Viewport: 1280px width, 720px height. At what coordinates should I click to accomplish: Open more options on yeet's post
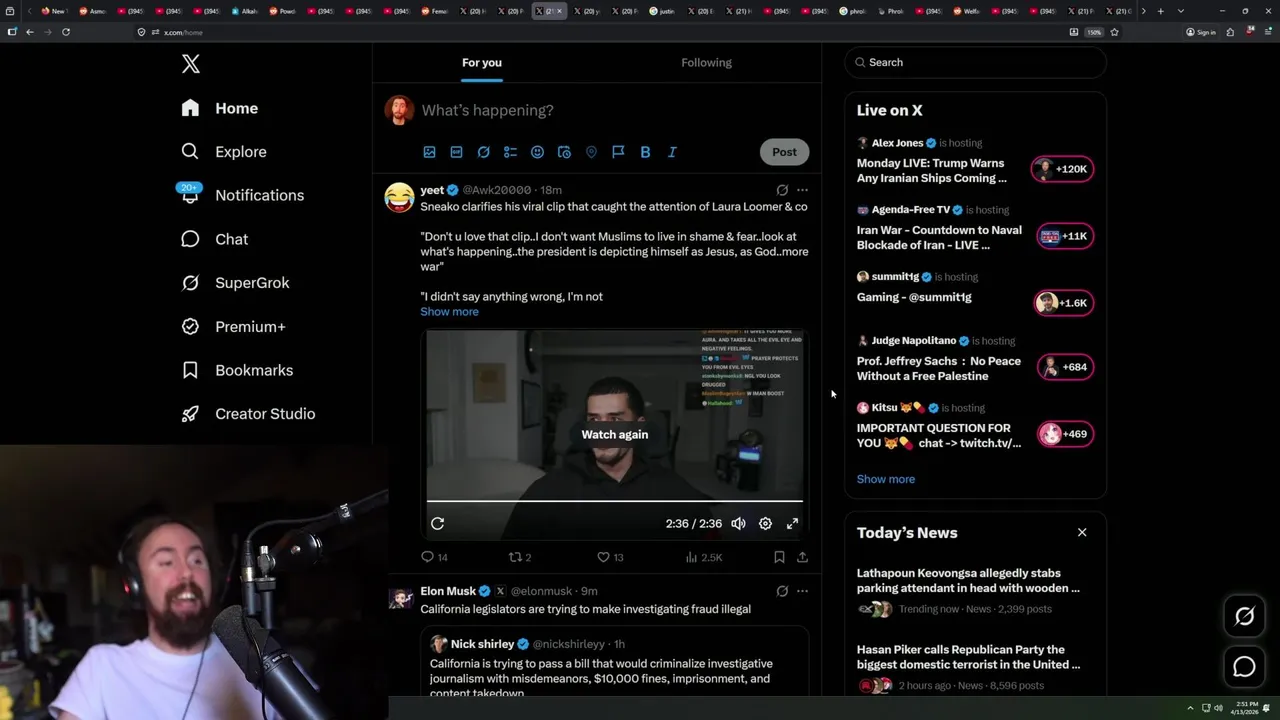coord(802,190)
